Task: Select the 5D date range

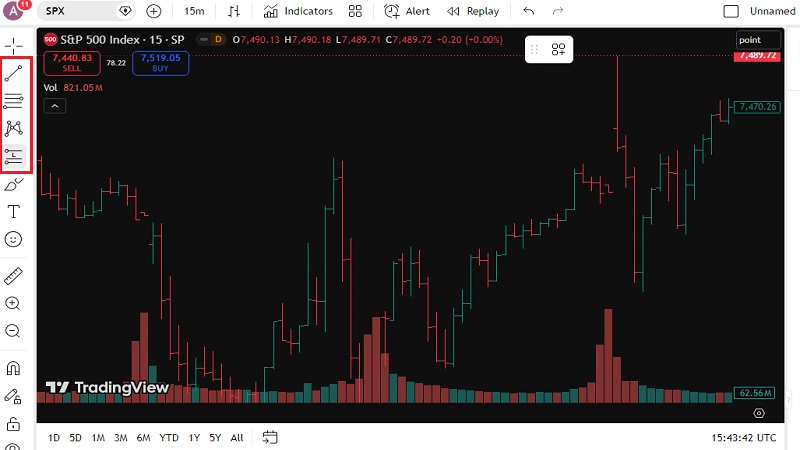Action: click(76, 438)
